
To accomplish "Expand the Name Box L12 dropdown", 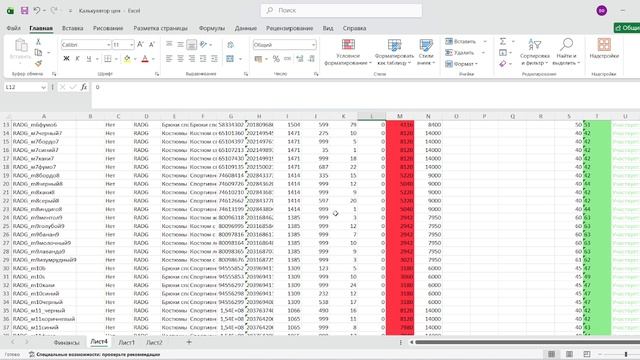I will (43, 87).
